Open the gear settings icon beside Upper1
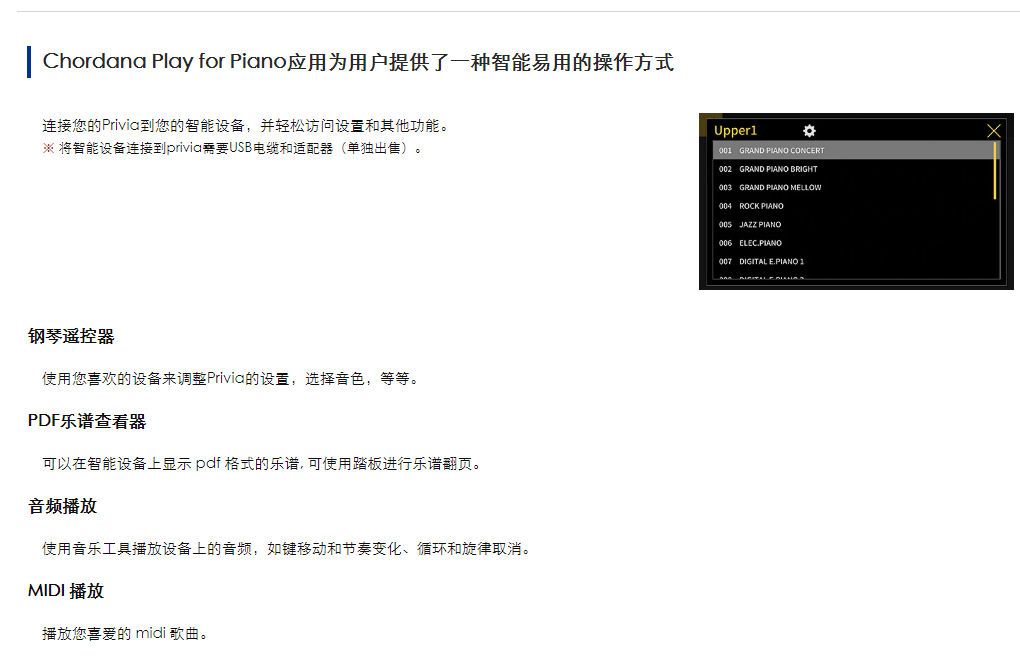Screen dimensions: 1020x660 click(809, 131)
